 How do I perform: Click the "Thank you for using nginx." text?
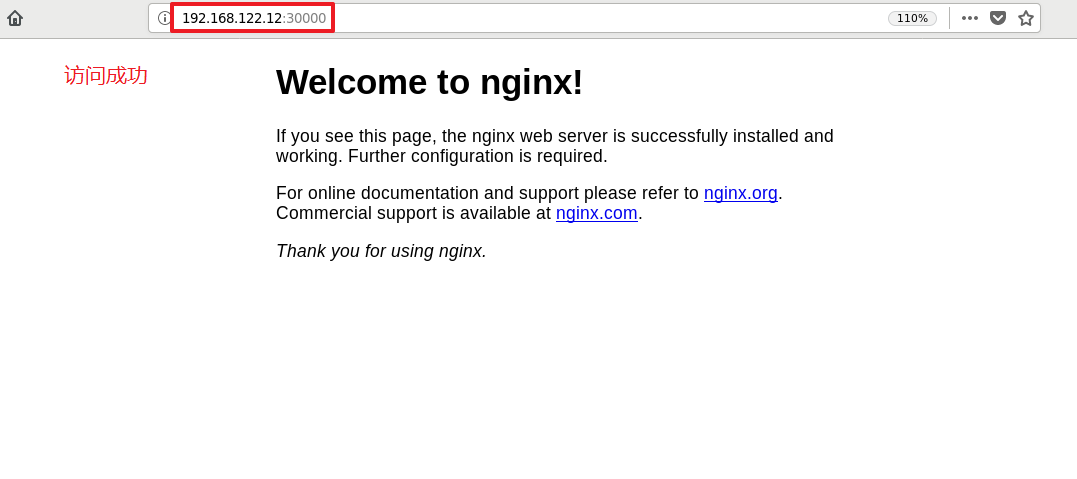pyautogui.click(x=381, y=251)
